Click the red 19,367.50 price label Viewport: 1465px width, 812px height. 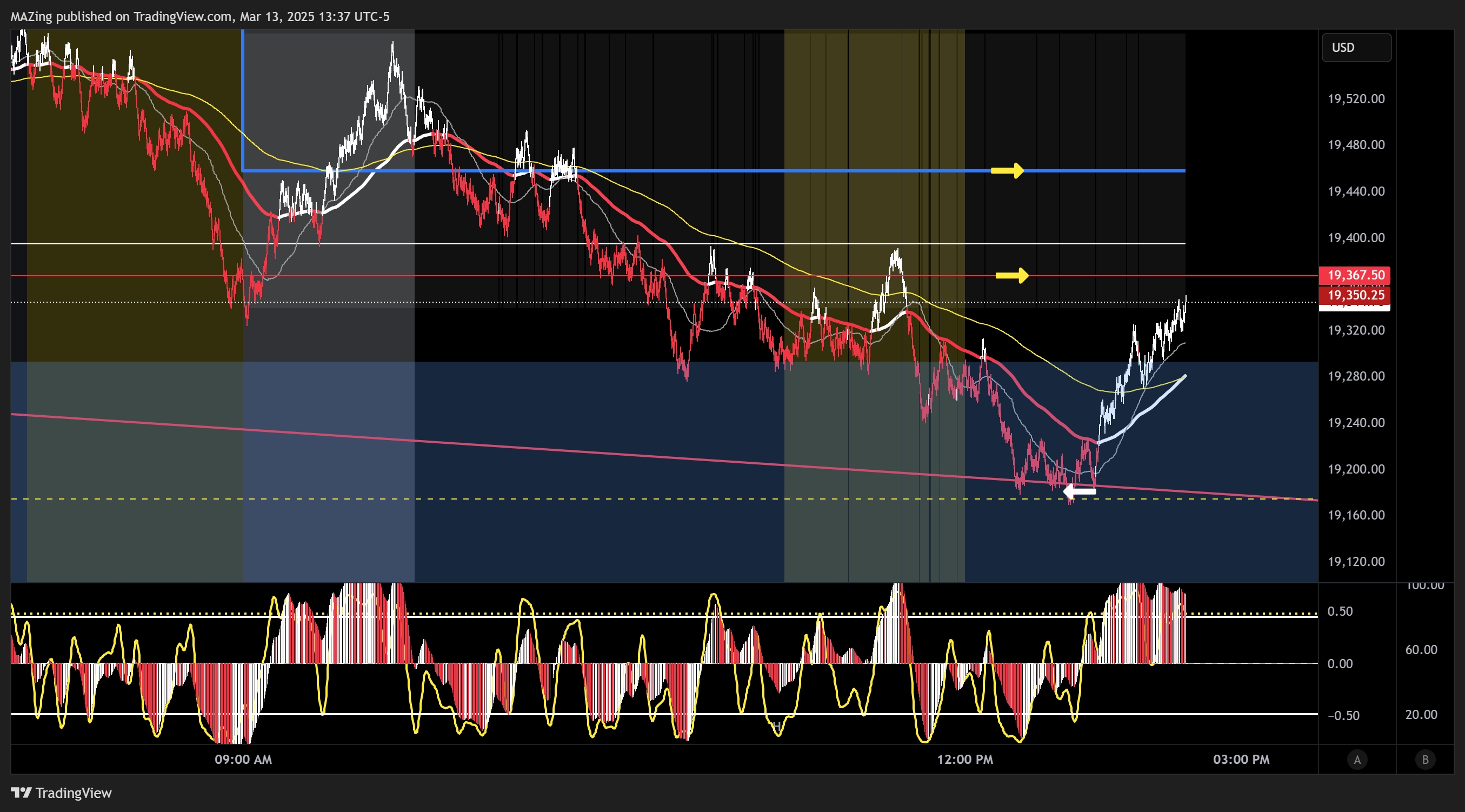tap(1354, 275)
